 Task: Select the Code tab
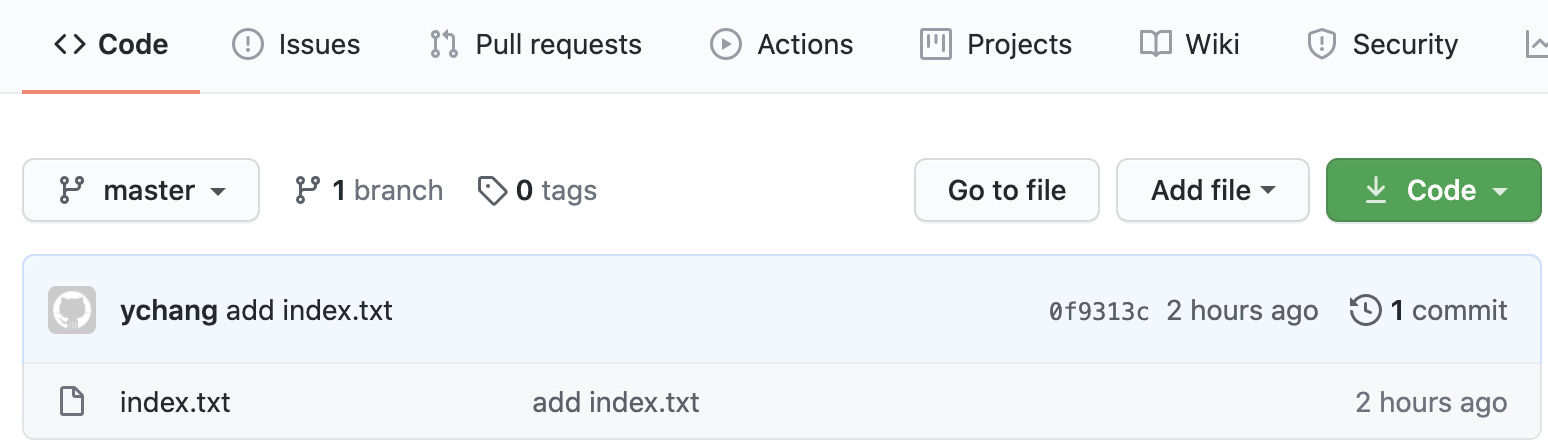[x=111, y=44]
